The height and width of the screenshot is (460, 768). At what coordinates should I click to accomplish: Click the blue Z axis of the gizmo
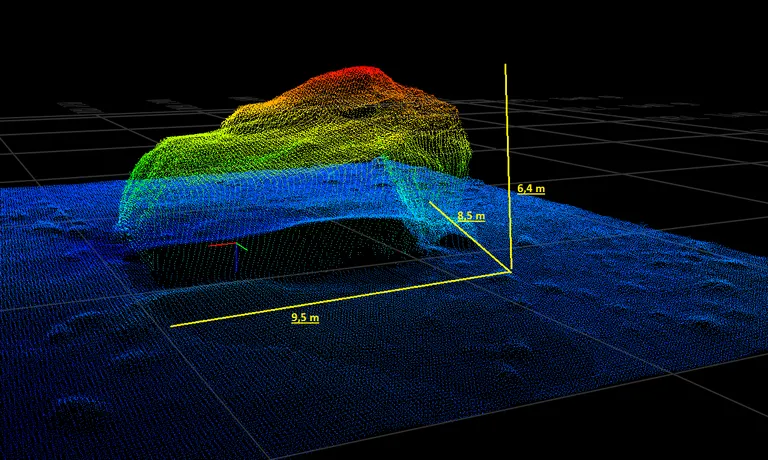pyautogui.click(x=235, y=258)
